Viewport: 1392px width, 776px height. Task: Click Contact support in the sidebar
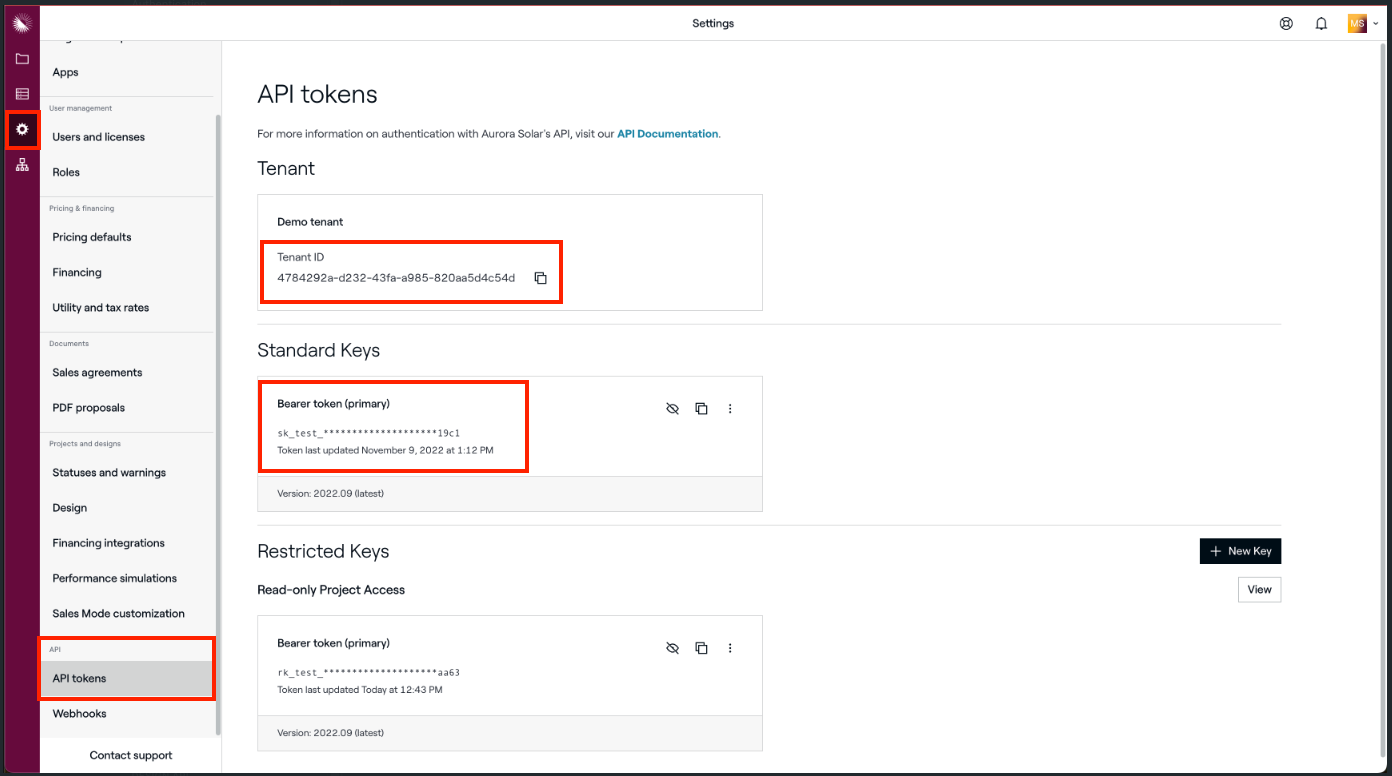(x=131, y=755)
